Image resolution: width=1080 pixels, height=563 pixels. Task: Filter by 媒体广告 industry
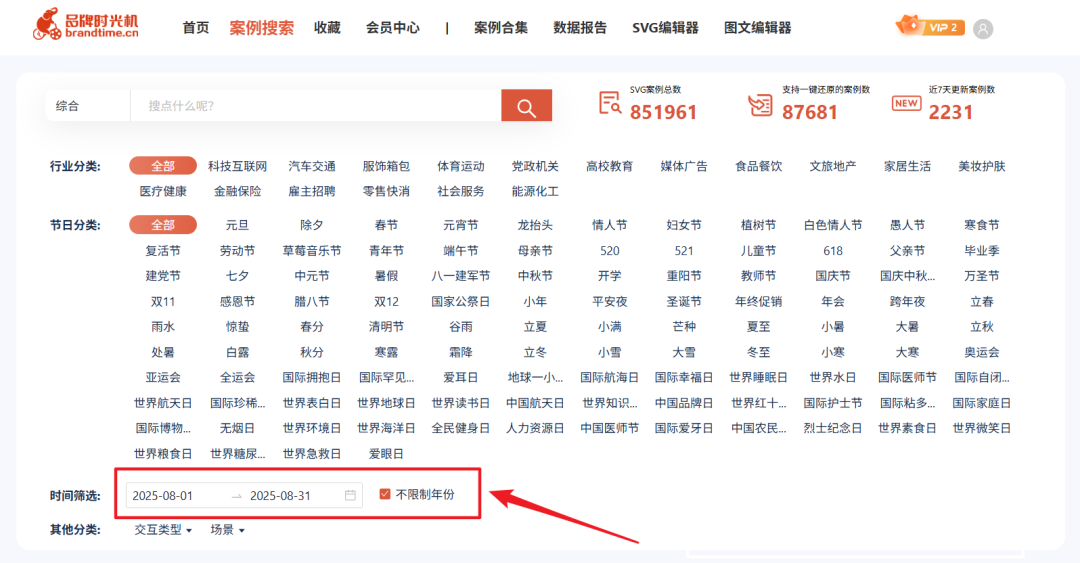coord(684,166)
